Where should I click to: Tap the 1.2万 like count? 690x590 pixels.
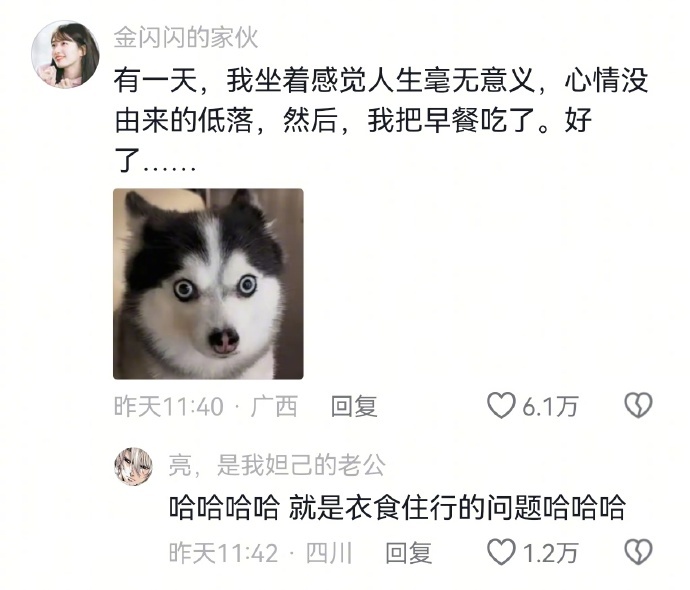click(x=550, y=553)
